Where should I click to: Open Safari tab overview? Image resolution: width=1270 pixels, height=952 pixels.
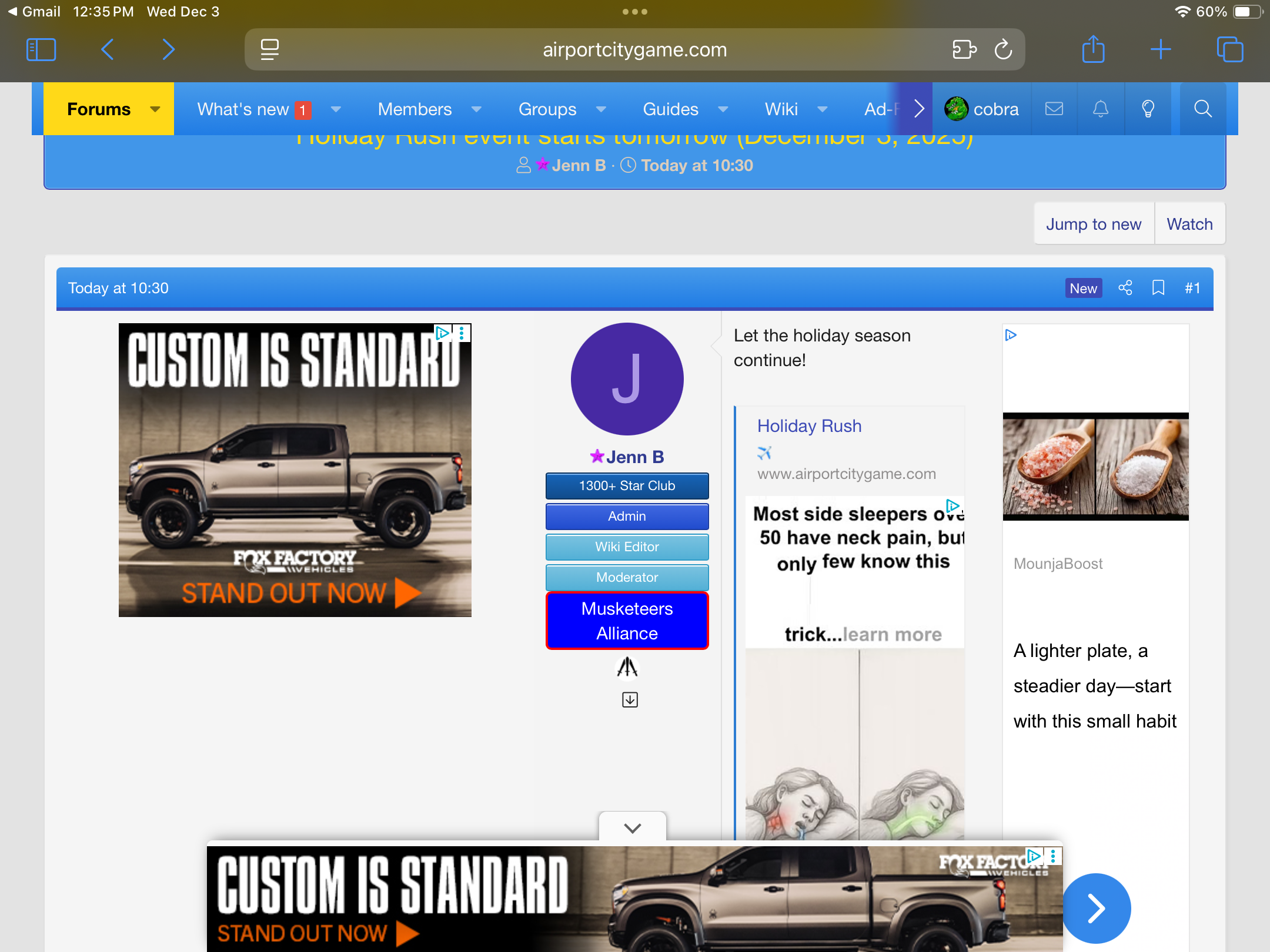(x=1229, y=49)
